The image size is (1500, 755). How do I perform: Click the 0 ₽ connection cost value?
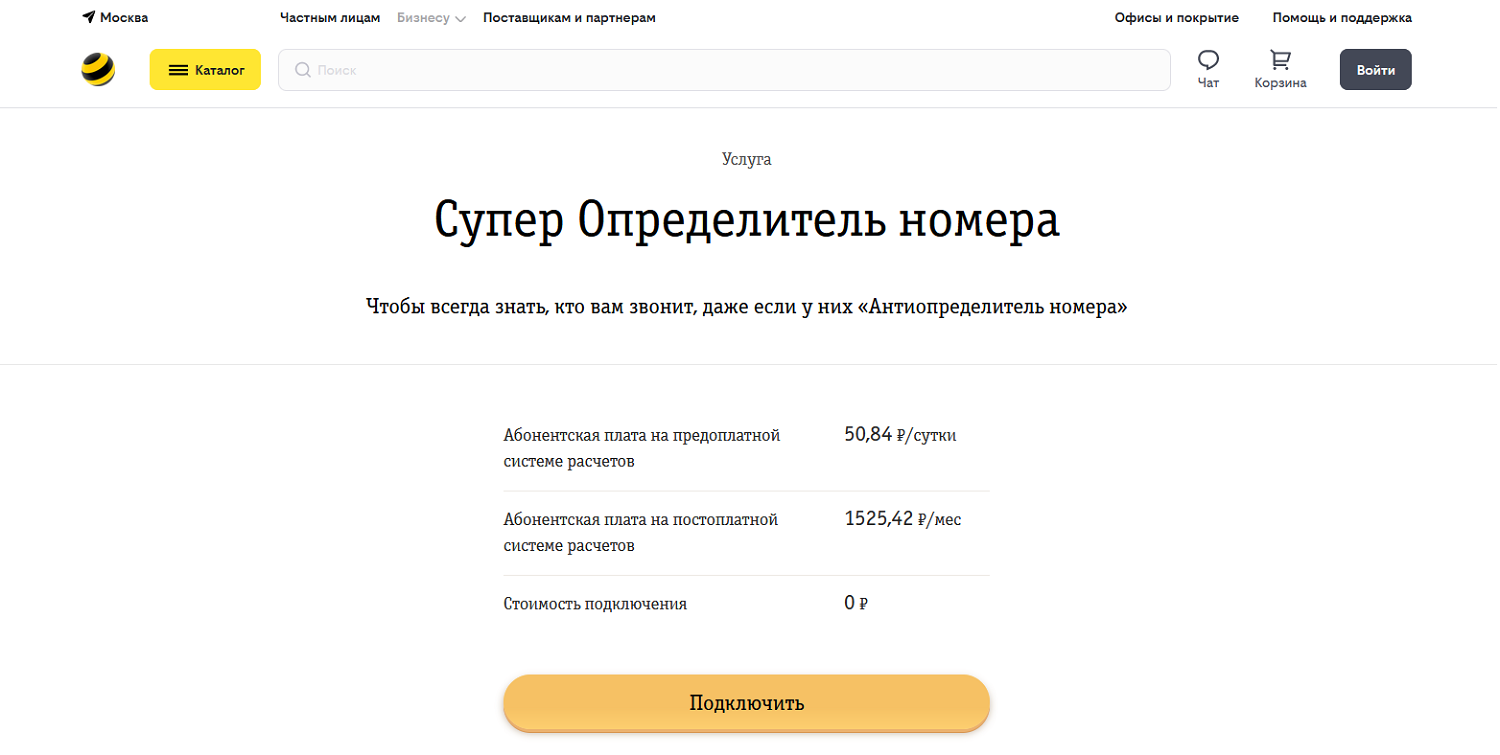tap(856, 603)
